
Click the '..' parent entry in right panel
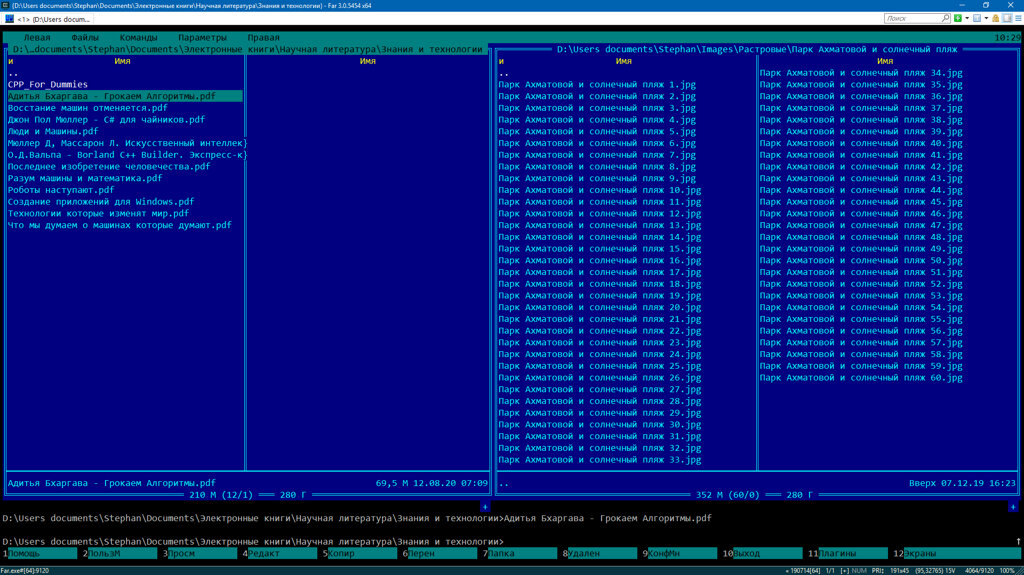[x=504, y=73]
